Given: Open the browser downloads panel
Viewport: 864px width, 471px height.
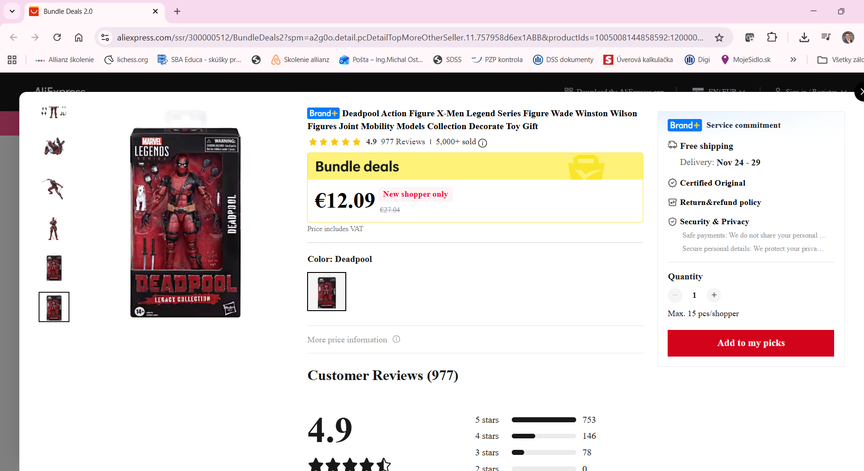Looking at the screenshot, I should (x=805, y=37).
